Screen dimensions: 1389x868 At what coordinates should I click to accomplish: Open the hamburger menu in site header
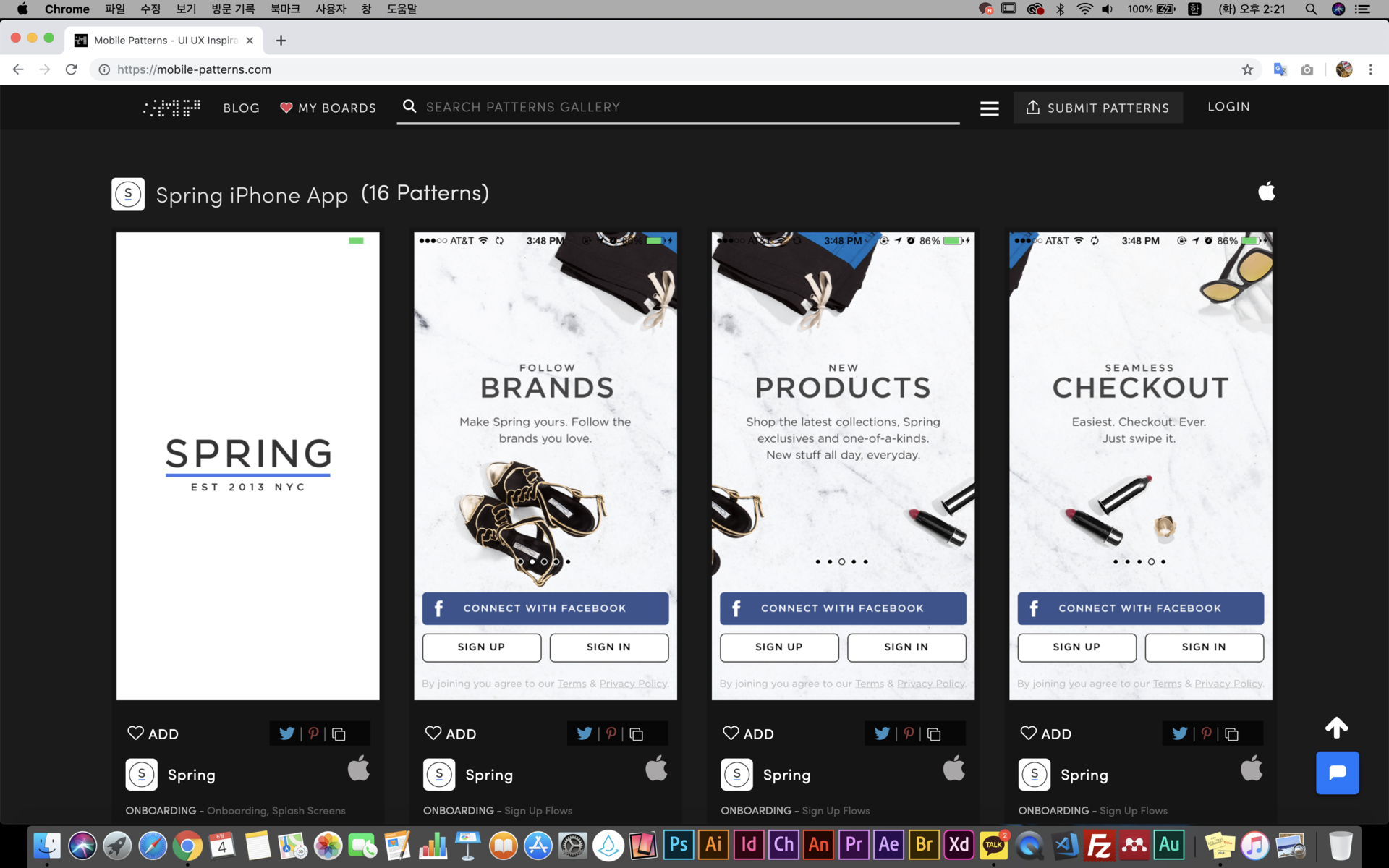click(x=989, y=109)
